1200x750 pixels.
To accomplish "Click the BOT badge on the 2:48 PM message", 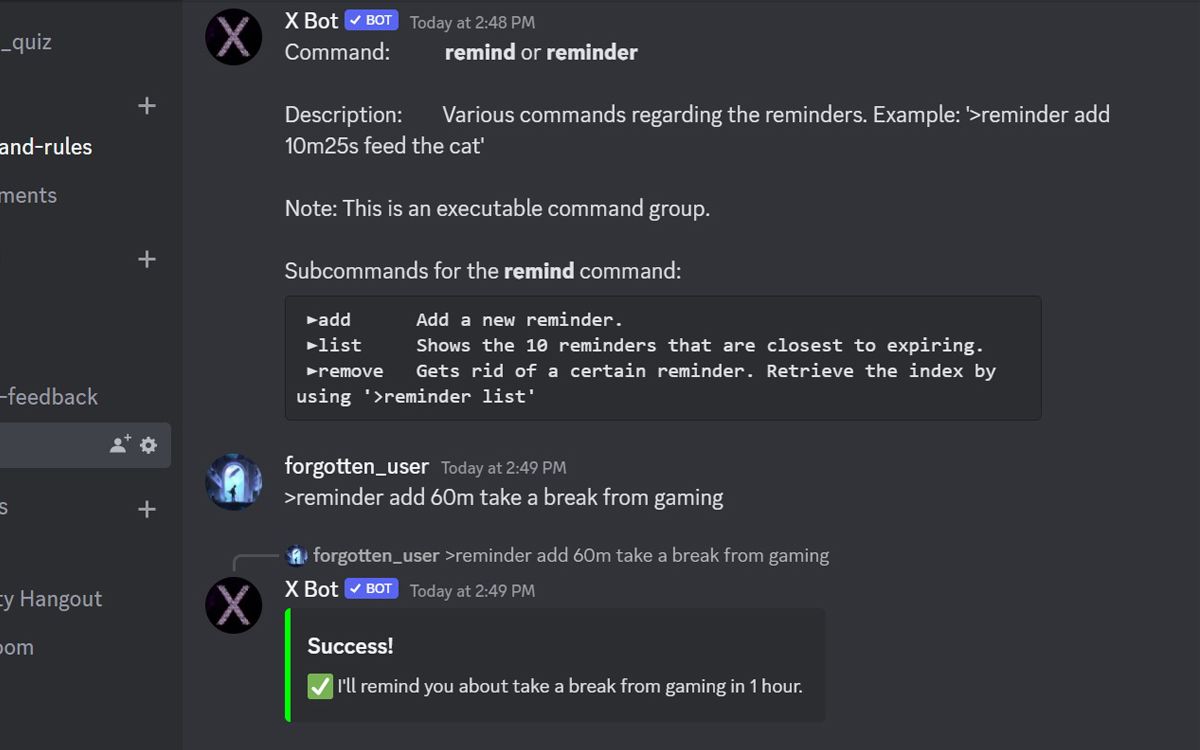I will pyautogui.click(x=372, y=21).
